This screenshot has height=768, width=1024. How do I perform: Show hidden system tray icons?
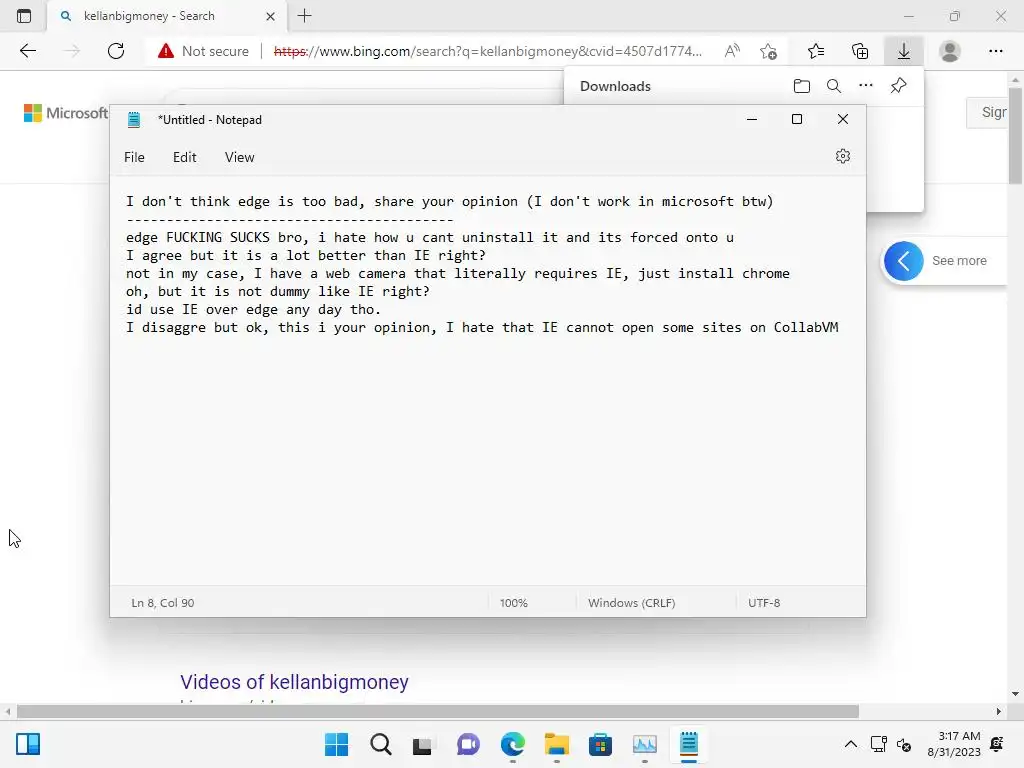[850, 744]
